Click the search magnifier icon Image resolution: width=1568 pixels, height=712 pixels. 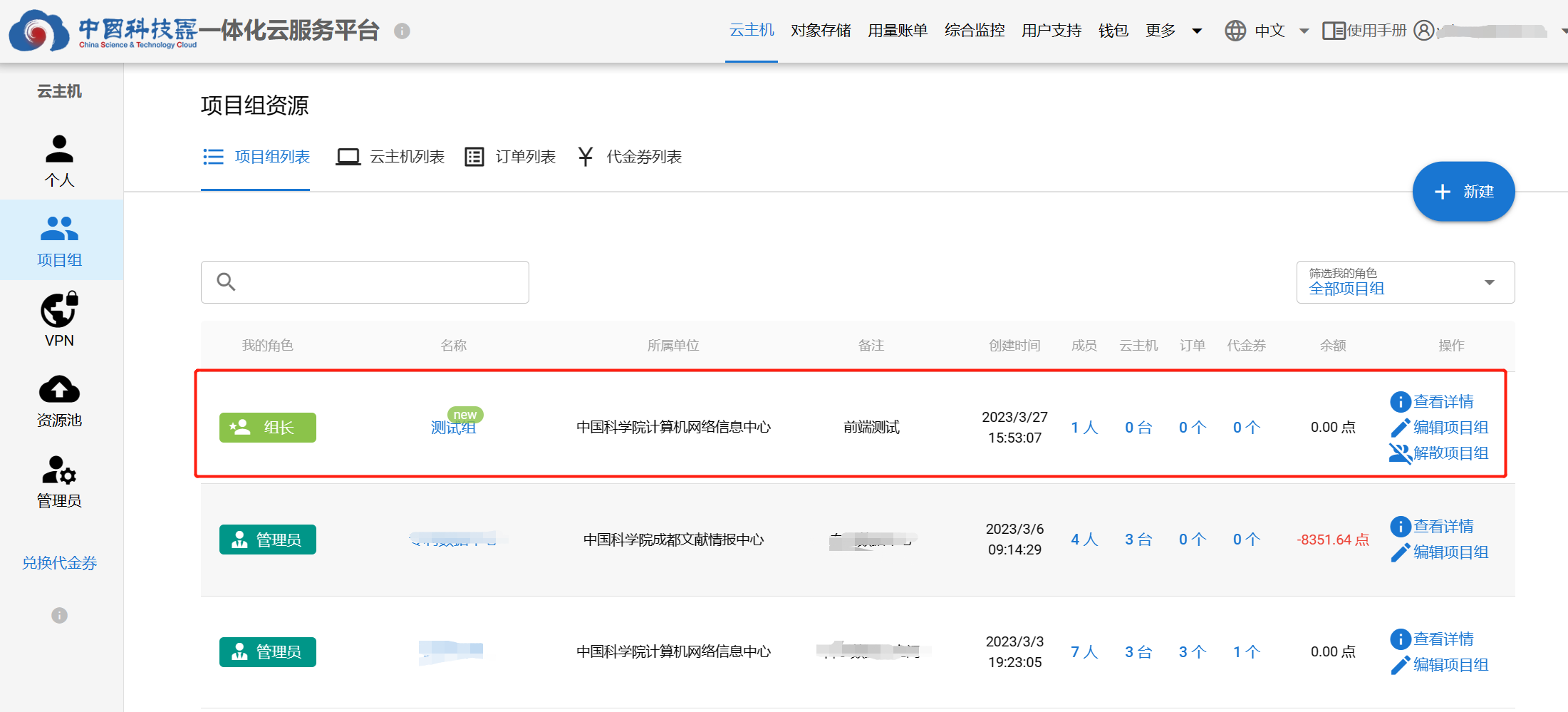(226, 282)
